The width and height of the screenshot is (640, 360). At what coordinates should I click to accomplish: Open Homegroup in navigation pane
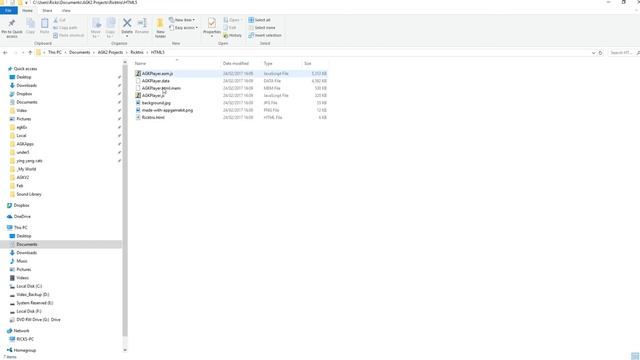pyautogui.click(x=24, y=350)
